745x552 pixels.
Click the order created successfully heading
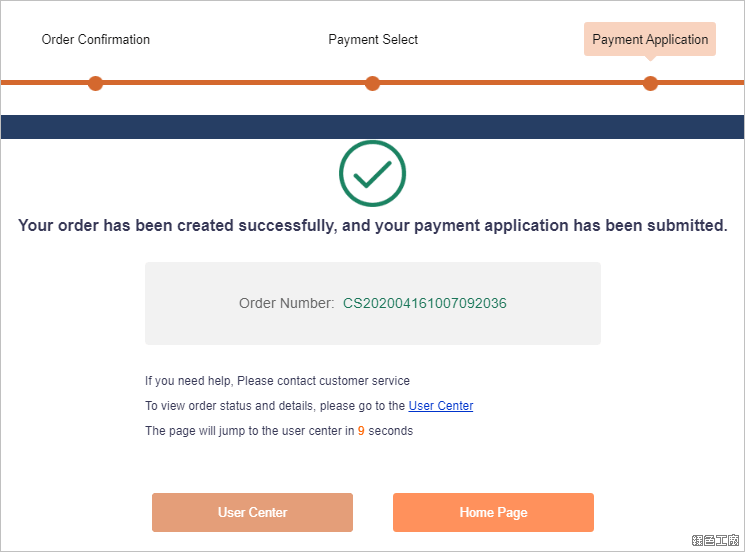coord(372,225)
